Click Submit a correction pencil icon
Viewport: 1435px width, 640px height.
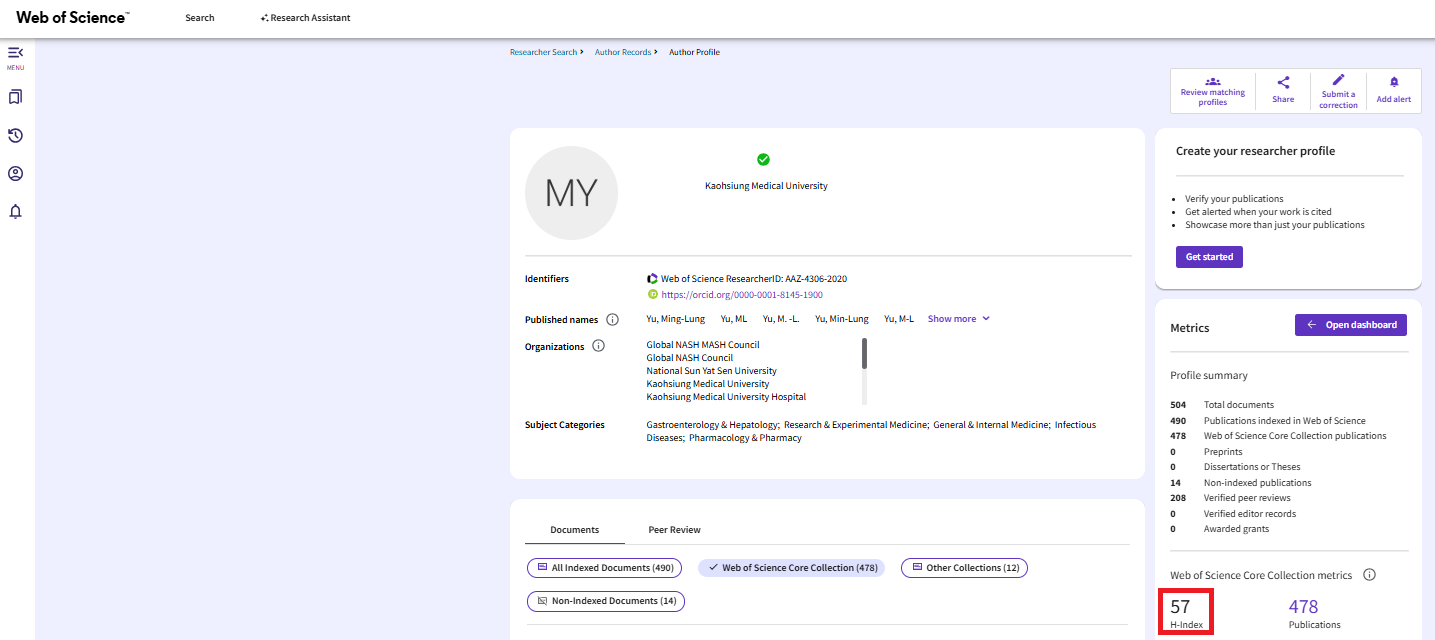pyautogui.click(x=1338, y=80)
